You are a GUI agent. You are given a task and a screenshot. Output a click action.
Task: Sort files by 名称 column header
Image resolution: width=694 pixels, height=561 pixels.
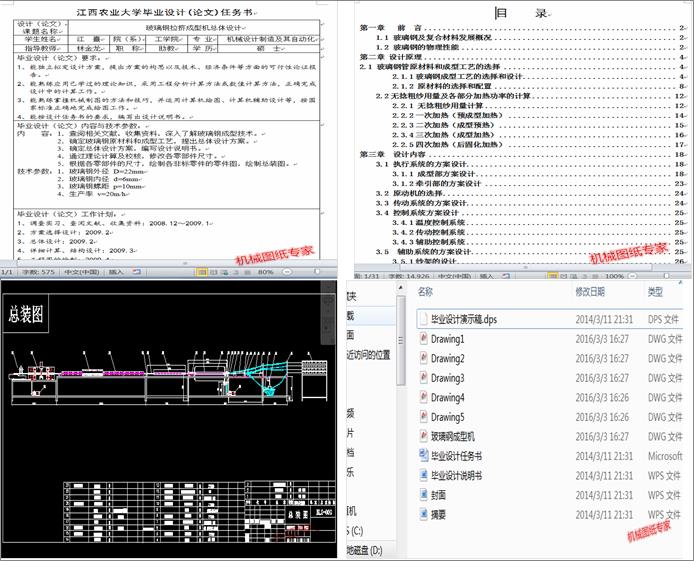[x=425, y=292]
